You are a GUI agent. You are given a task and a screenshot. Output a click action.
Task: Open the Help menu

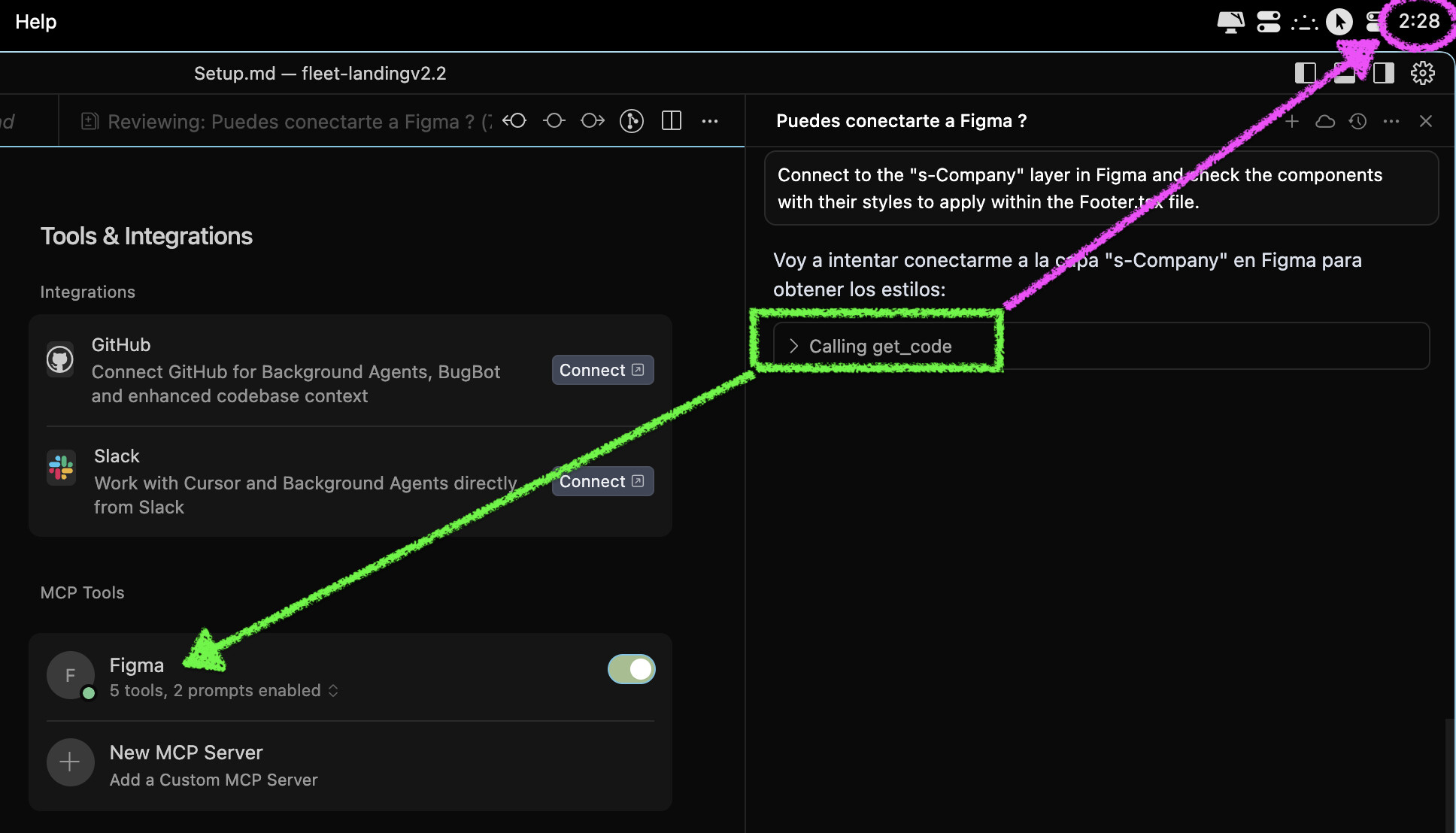(x=35, y=22)
